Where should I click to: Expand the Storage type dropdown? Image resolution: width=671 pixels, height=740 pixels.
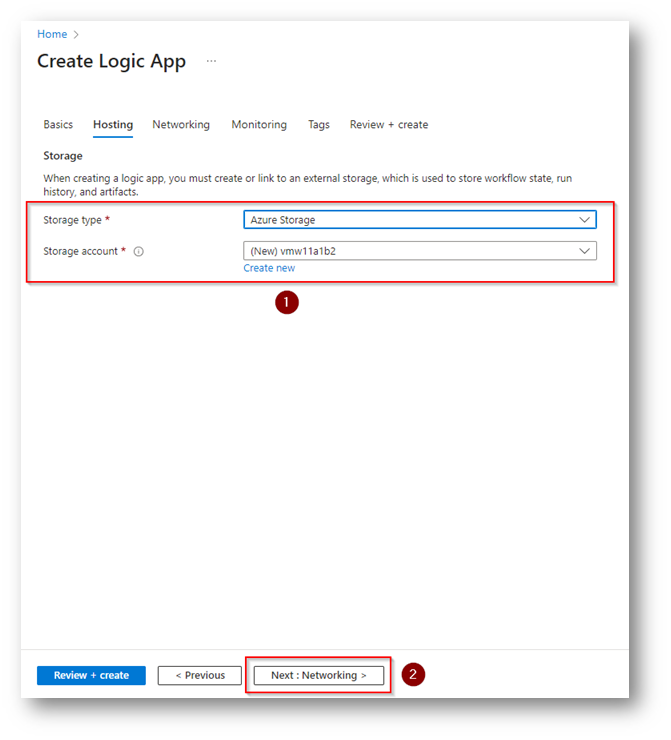[420, 219]
